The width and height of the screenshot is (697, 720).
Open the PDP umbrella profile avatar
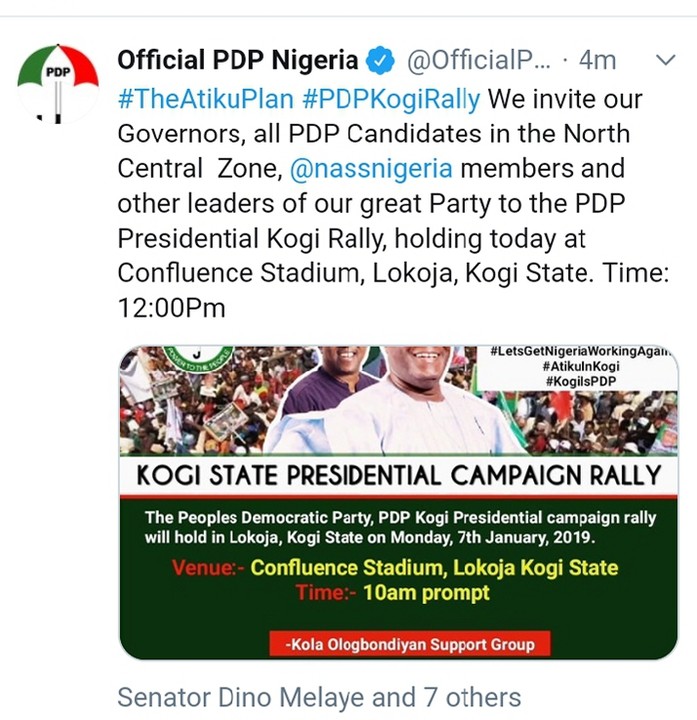[x=57, y=84]
